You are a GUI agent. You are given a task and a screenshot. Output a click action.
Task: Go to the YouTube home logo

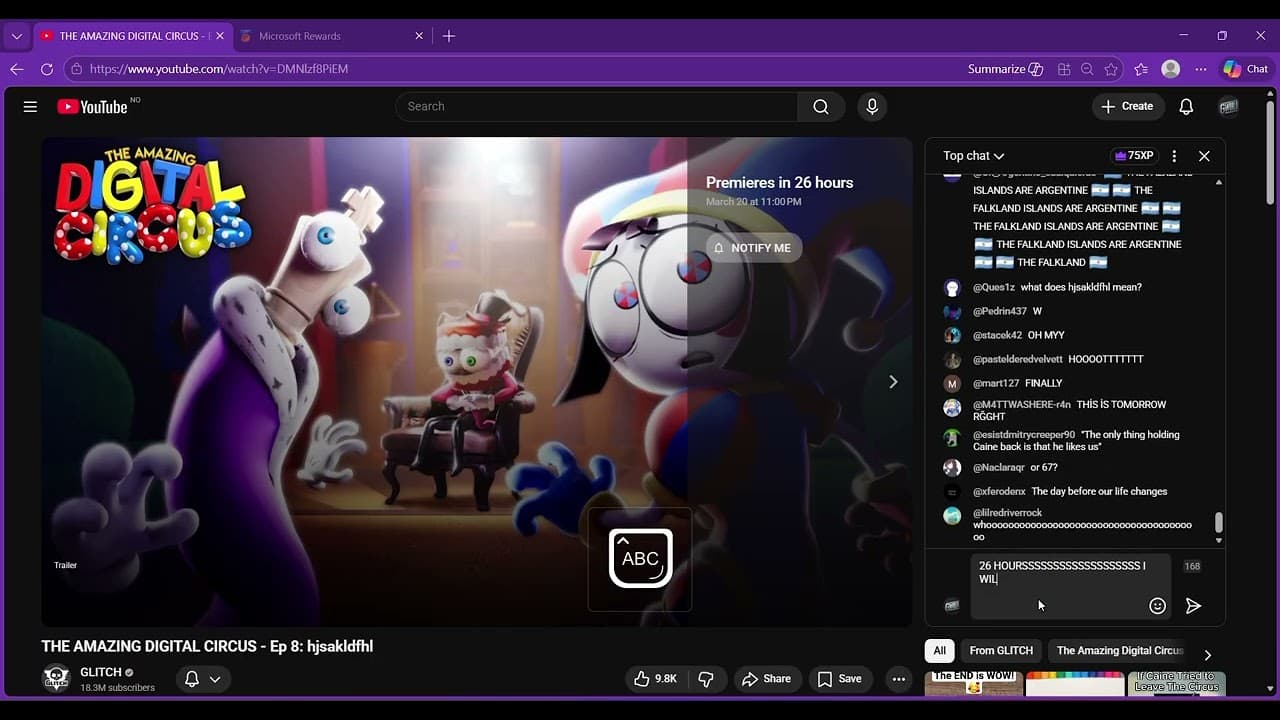click(x=92, y=107)
